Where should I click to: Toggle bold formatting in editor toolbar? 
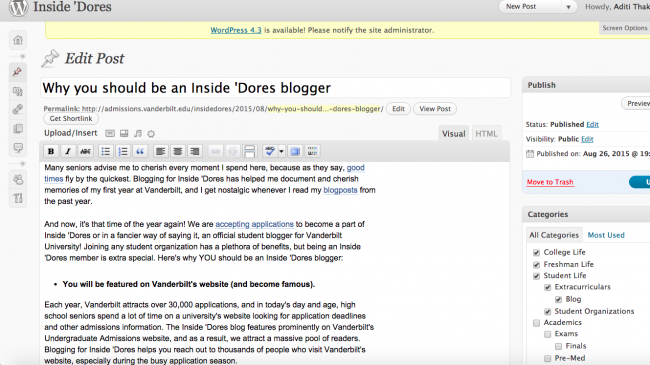coord(51,151)
